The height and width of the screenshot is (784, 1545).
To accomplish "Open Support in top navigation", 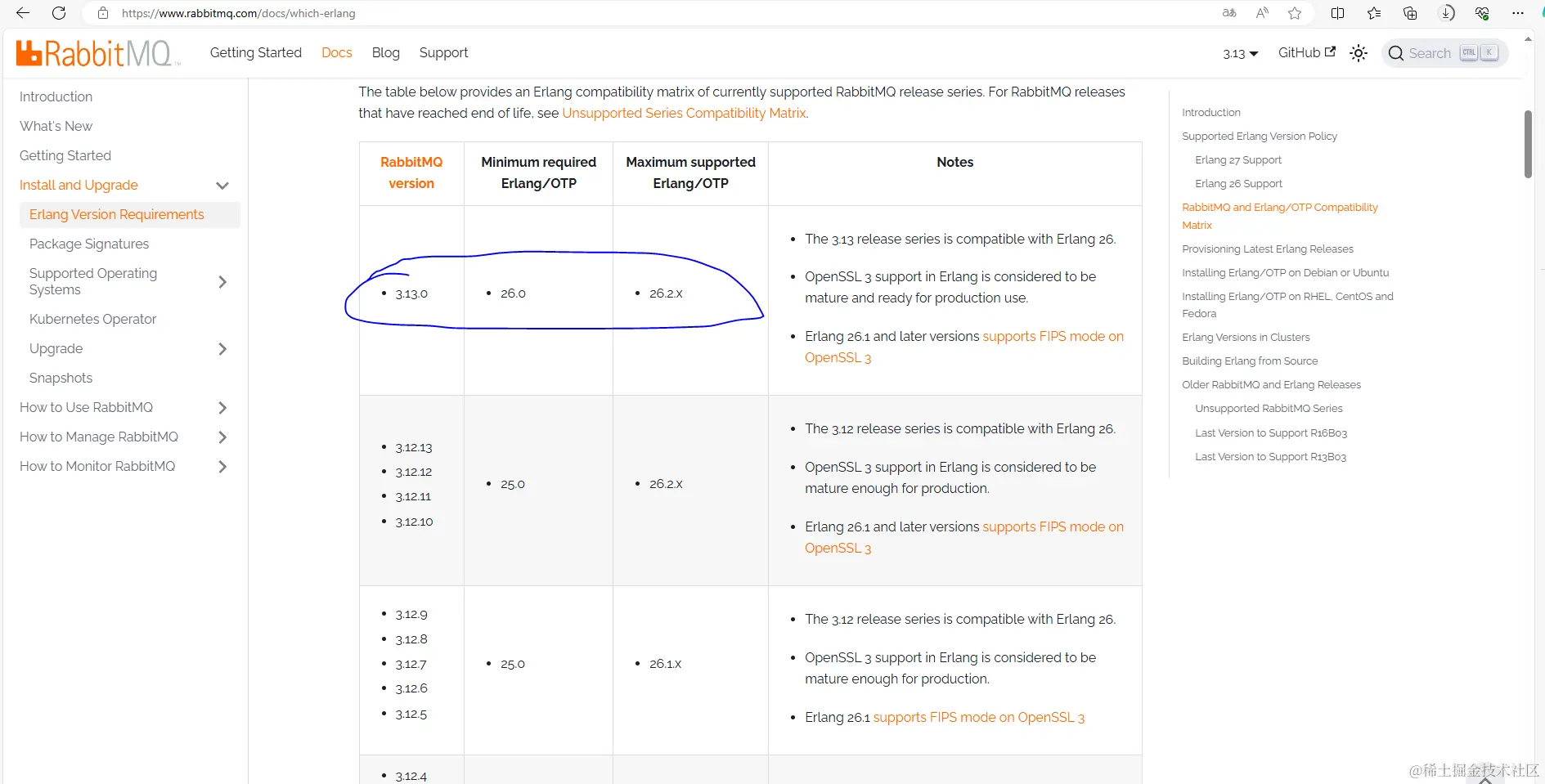I will pos(444,52).
